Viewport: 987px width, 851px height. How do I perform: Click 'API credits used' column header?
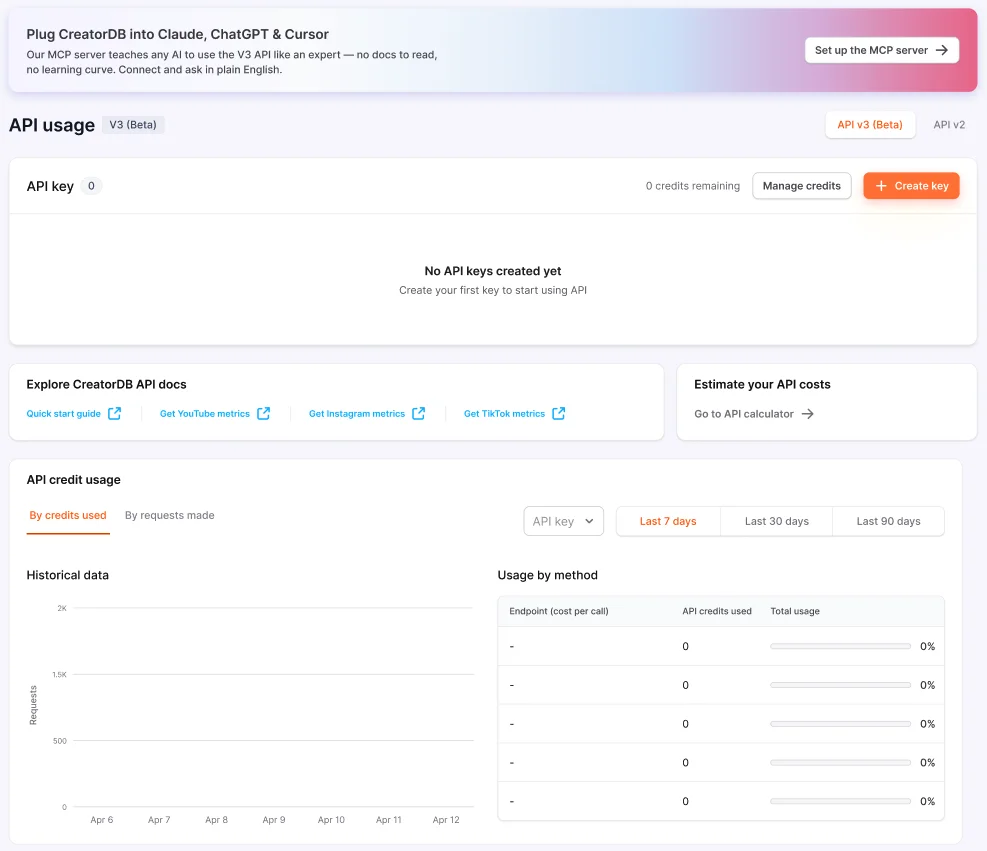717,611
